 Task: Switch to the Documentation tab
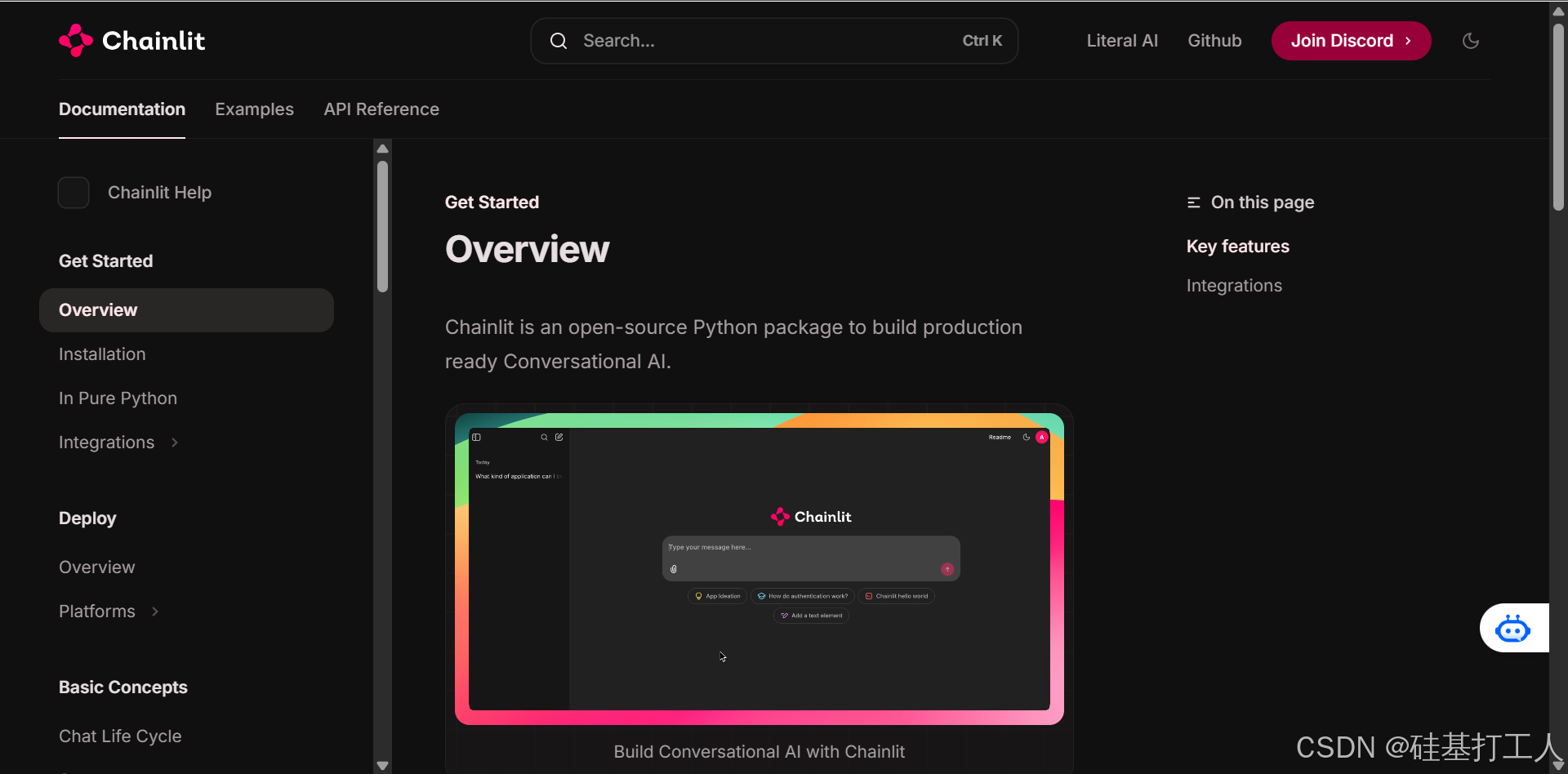click(122, 109)
